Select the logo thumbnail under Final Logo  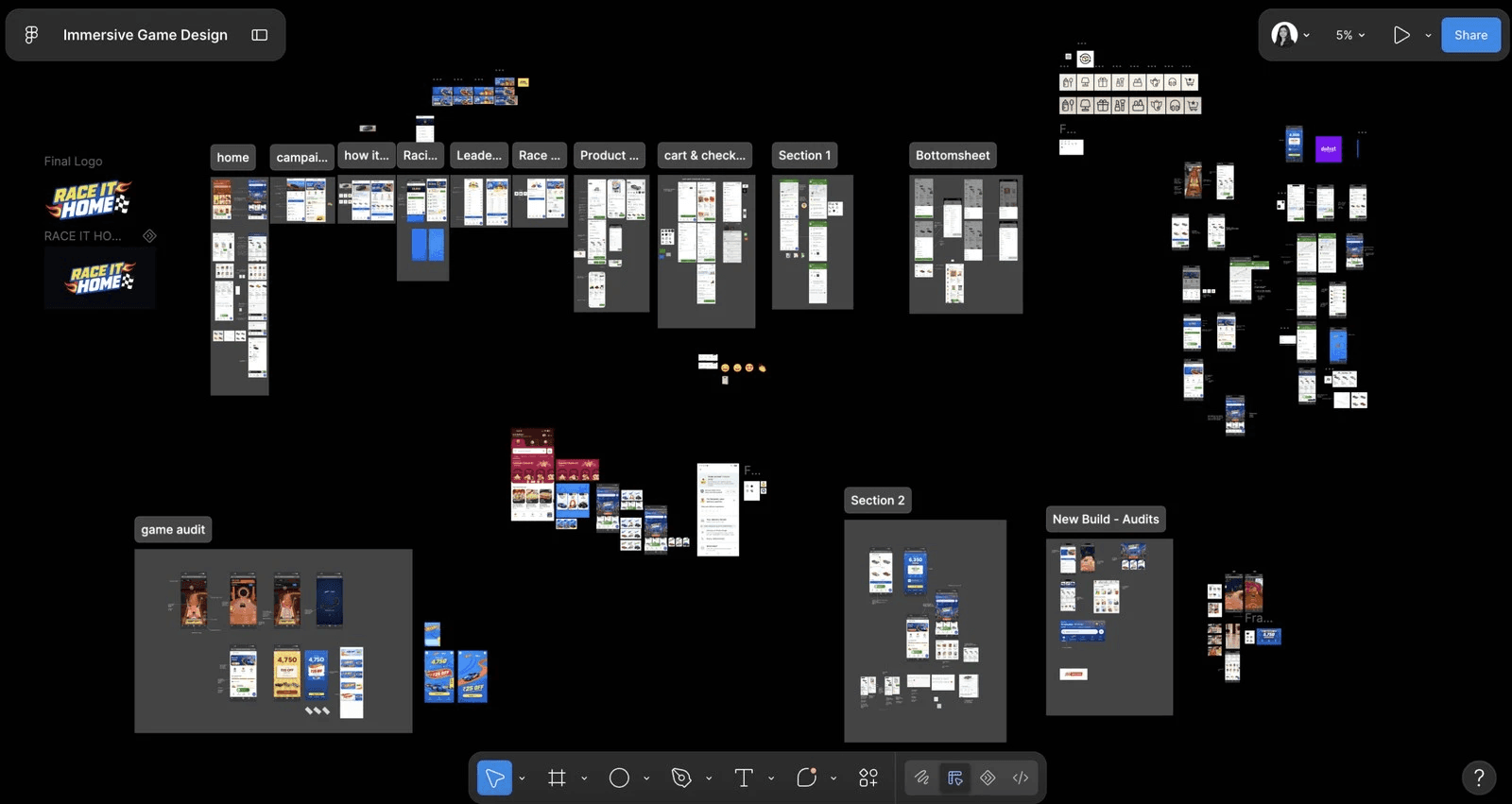pyautogui.click(x=90, y=200)
